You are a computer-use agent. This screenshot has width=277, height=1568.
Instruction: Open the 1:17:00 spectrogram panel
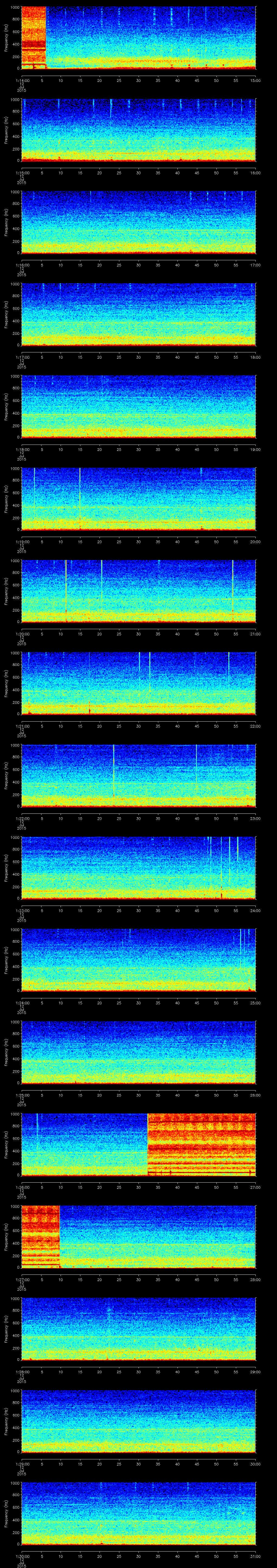tap(138, 314)
